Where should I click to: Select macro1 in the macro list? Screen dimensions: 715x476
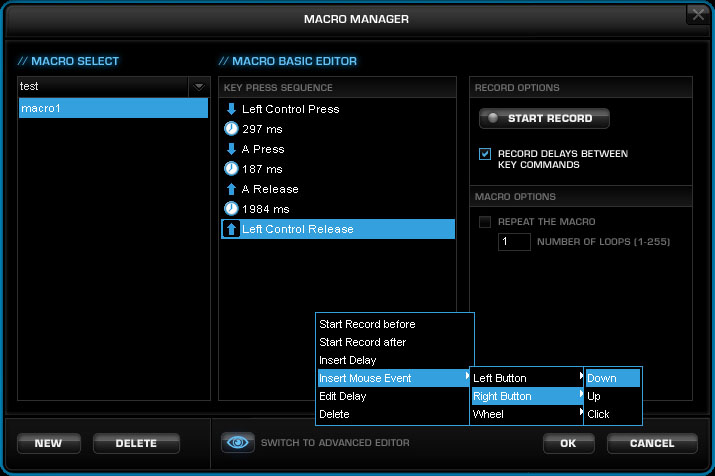(x=113, y=109)
